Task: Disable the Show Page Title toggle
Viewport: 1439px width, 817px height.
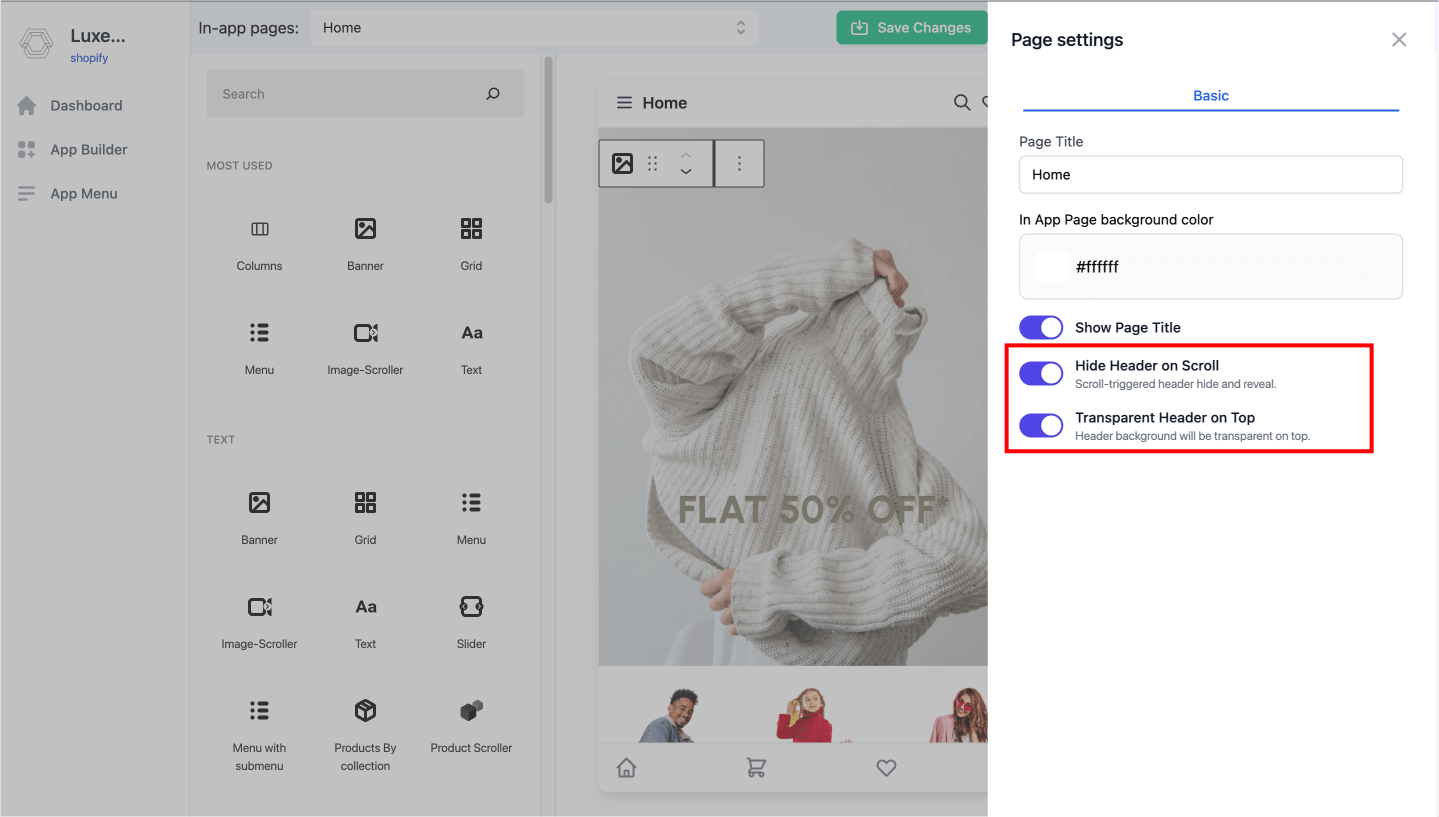Action: 1041,328
